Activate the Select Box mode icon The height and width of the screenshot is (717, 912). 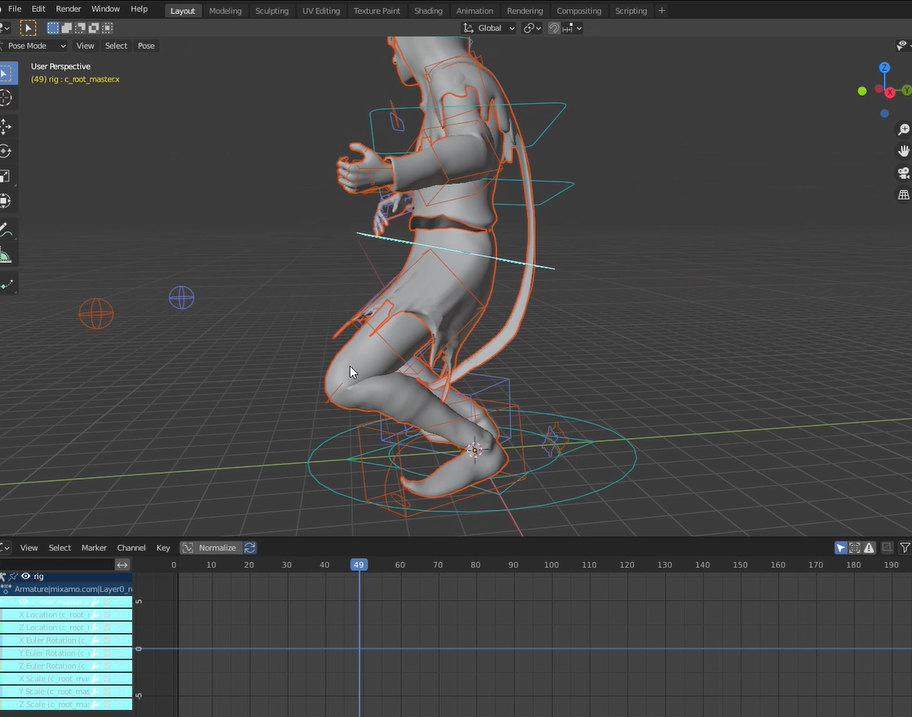pyautogui.click(x=53, y=27)
